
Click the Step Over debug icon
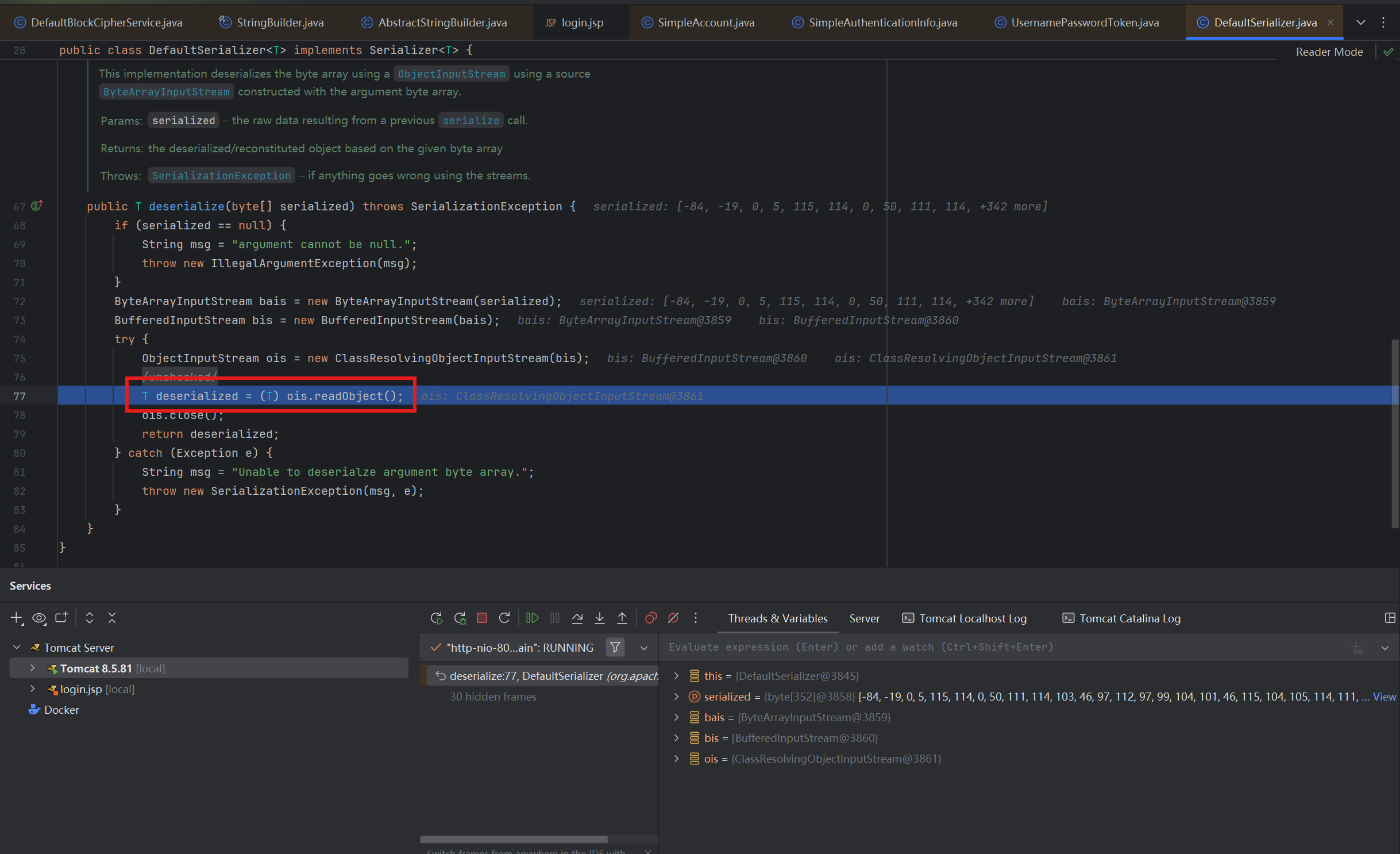pyautogui.click(x=577, y=618)
